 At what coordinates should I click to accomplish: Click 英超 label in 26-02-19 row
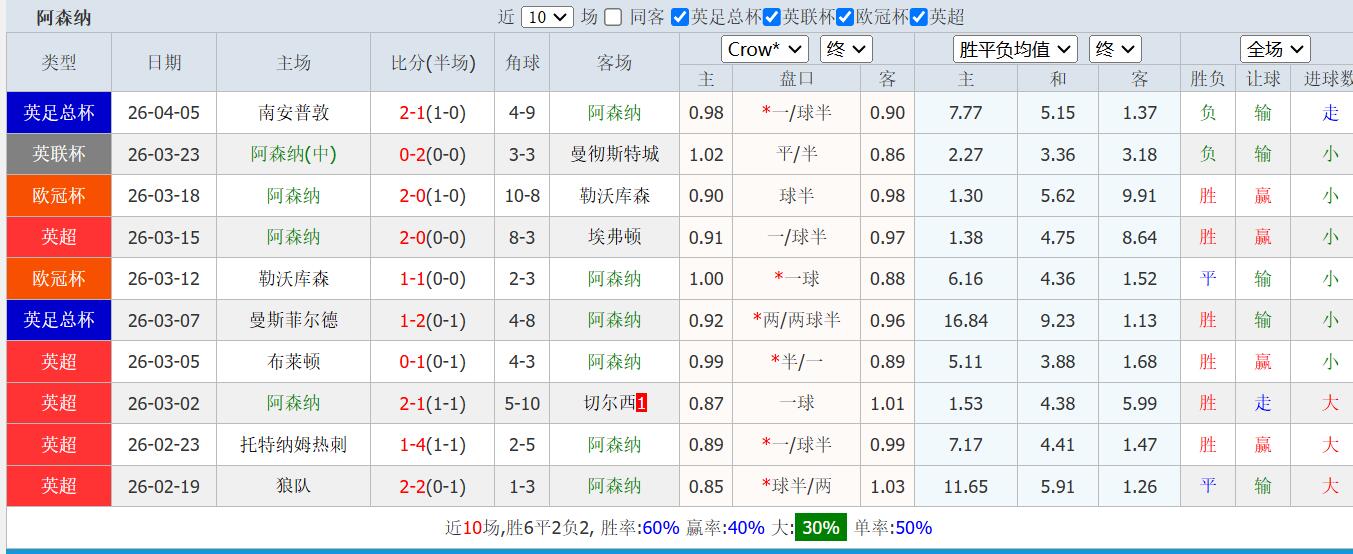click(x=59, y=486)
